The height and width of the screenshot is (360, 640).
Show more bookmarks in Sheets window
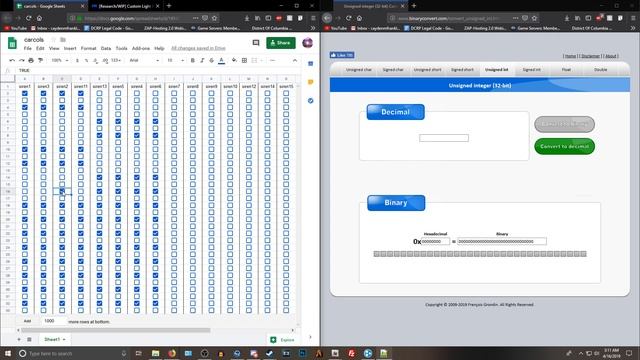(313, 28)
